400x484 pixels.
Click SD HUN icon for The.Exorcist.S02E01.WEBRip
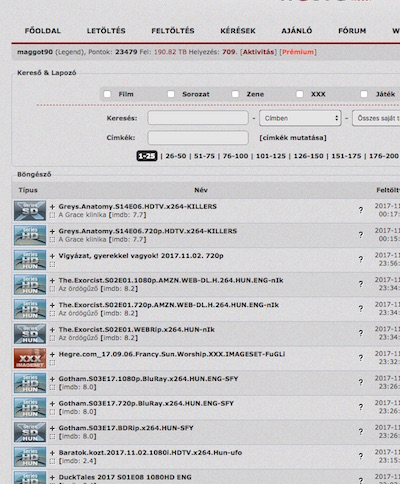(x=30, y=334)
